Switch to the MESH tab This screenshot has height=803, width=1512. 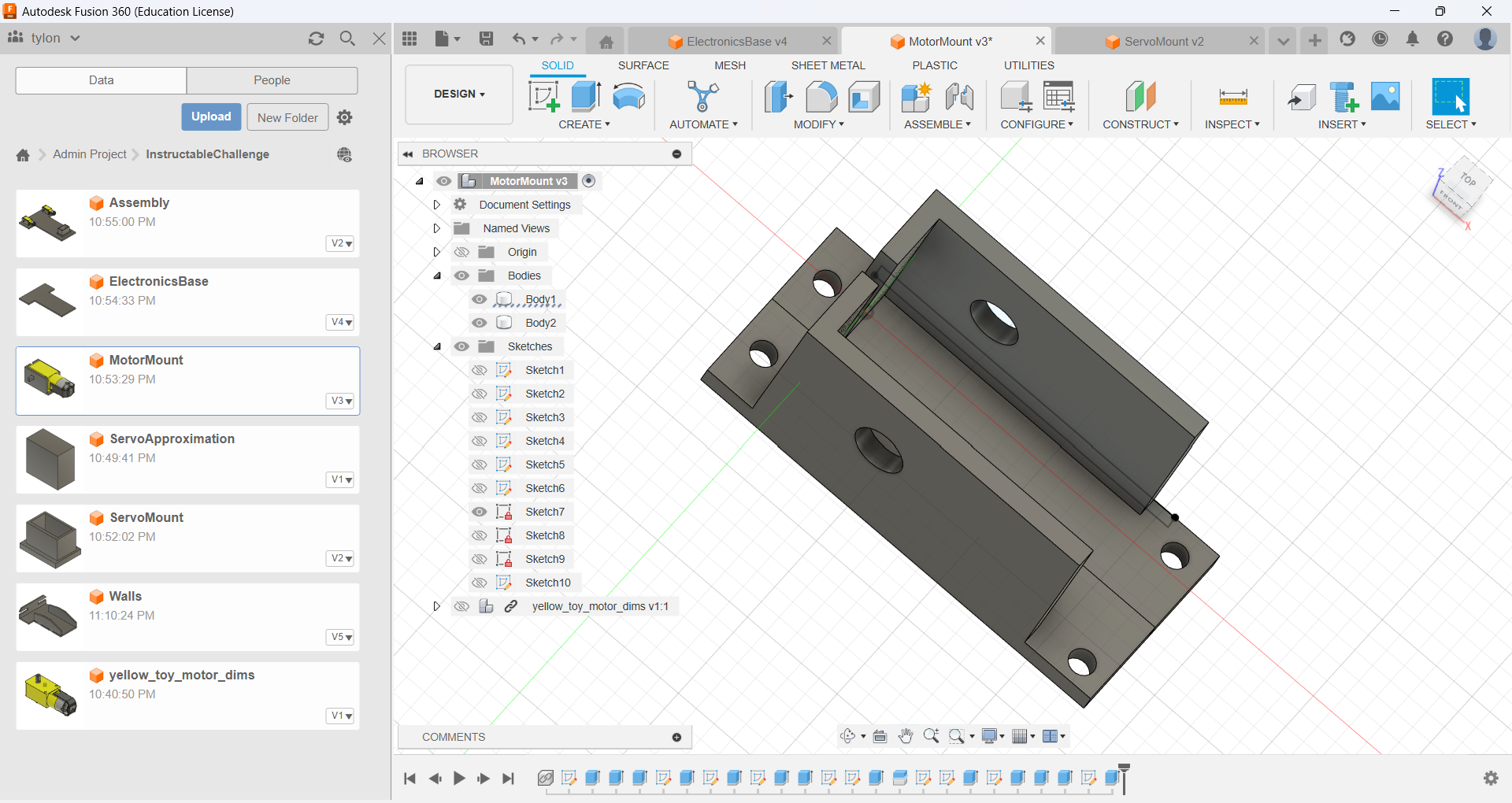pyautogui.click(x=730, y=65)
